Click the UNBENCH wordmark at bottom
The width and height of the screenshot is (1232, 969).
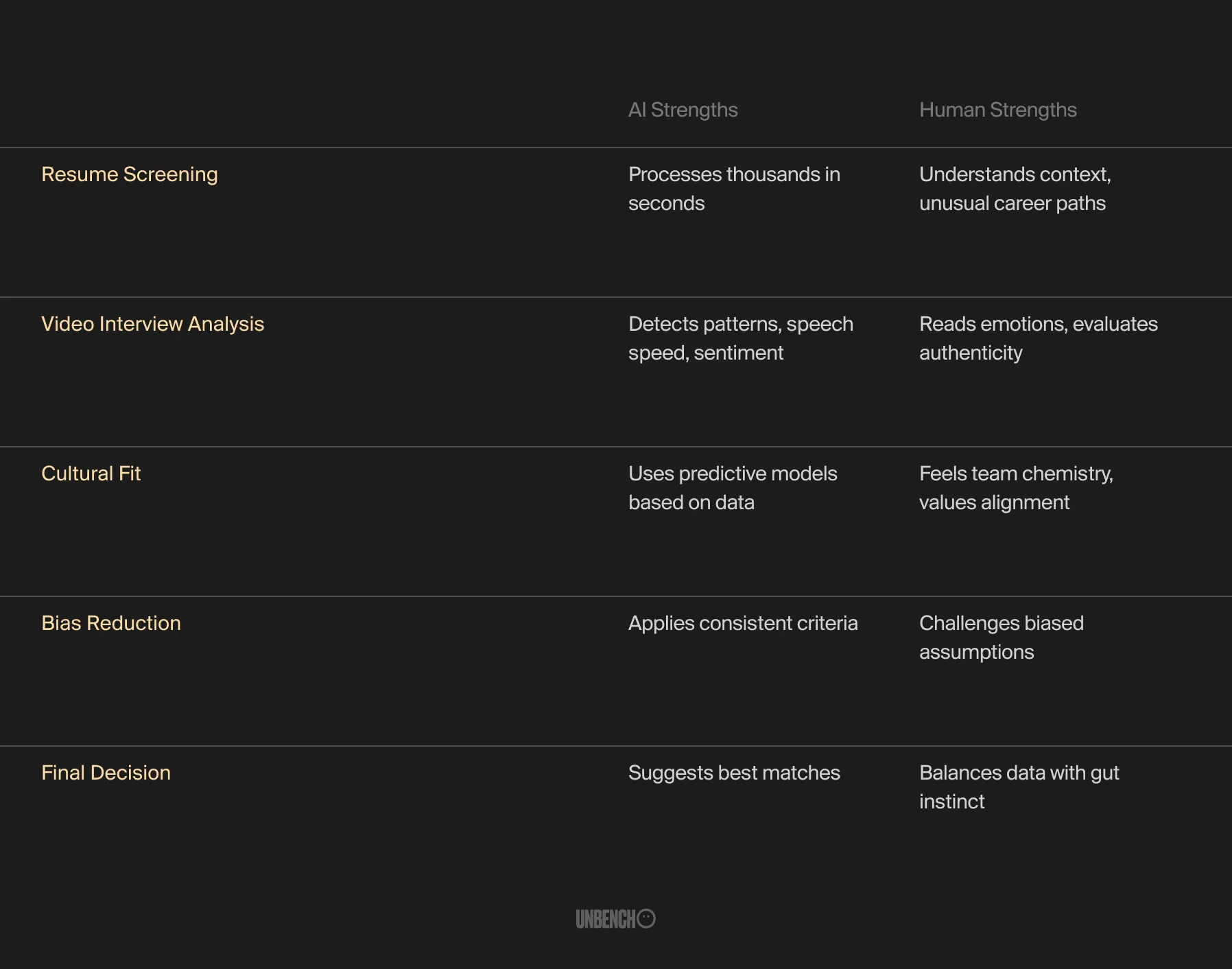[606, 919]
